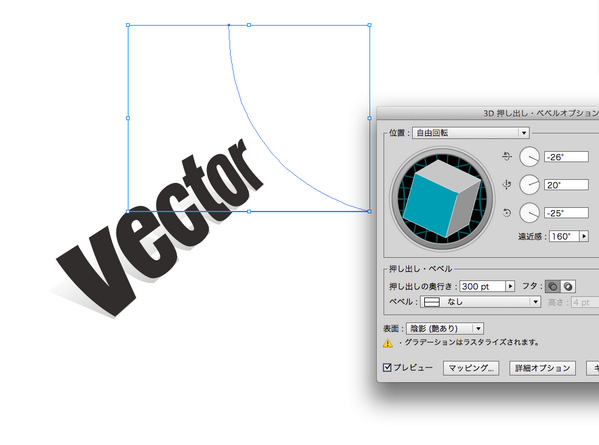Click the Y-axis rotation angle dial

click(529, 185)
